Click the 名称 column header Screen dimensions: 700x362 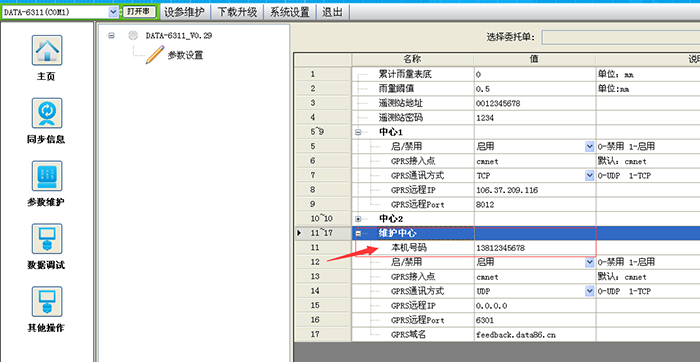point(412,59)
